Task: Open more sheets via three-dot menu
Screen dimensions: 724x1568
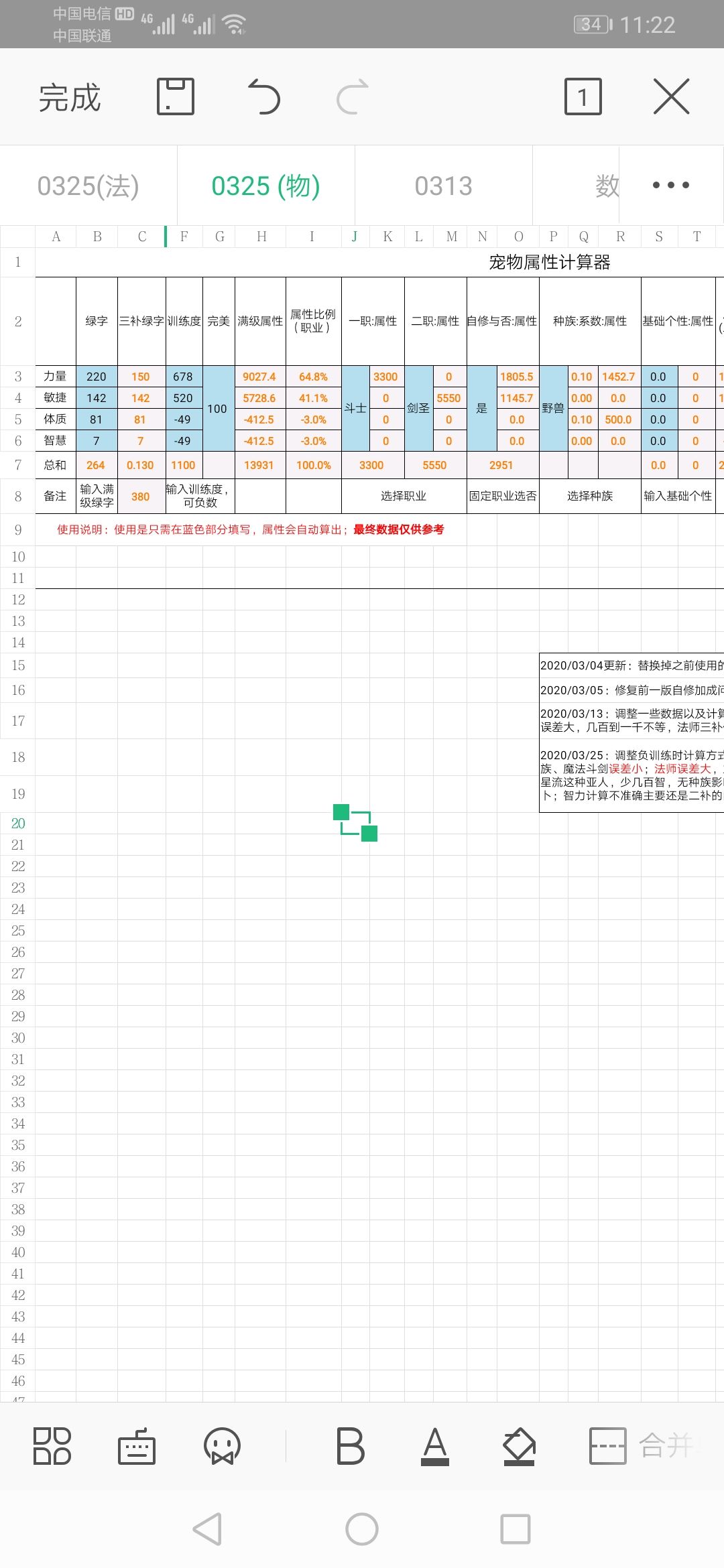Action: click(671, 185)
